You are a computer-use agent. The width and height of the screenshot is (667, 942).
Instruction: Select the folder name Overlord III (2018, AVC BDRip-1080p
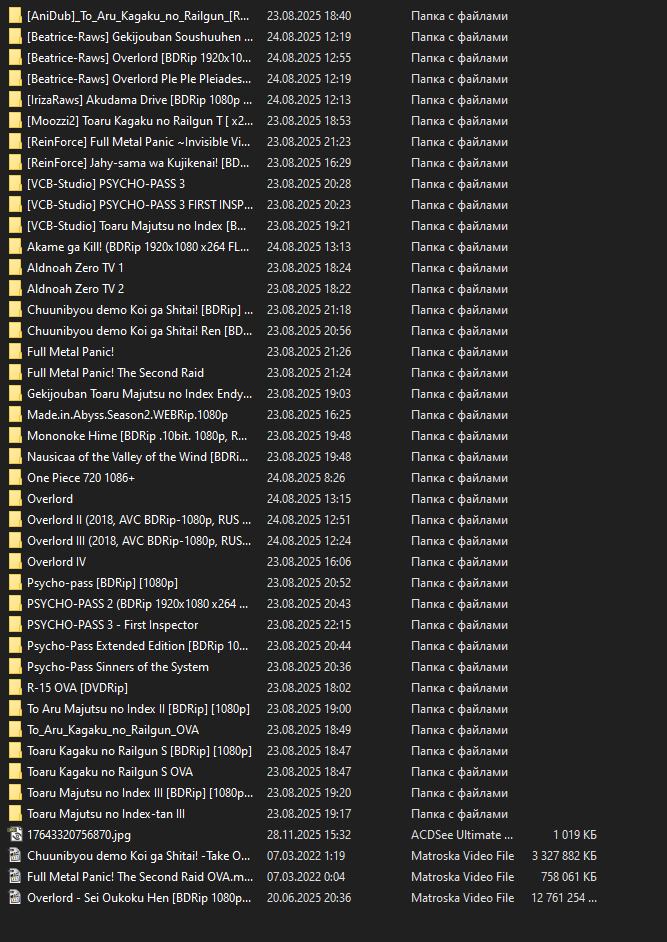click(139, 541)
